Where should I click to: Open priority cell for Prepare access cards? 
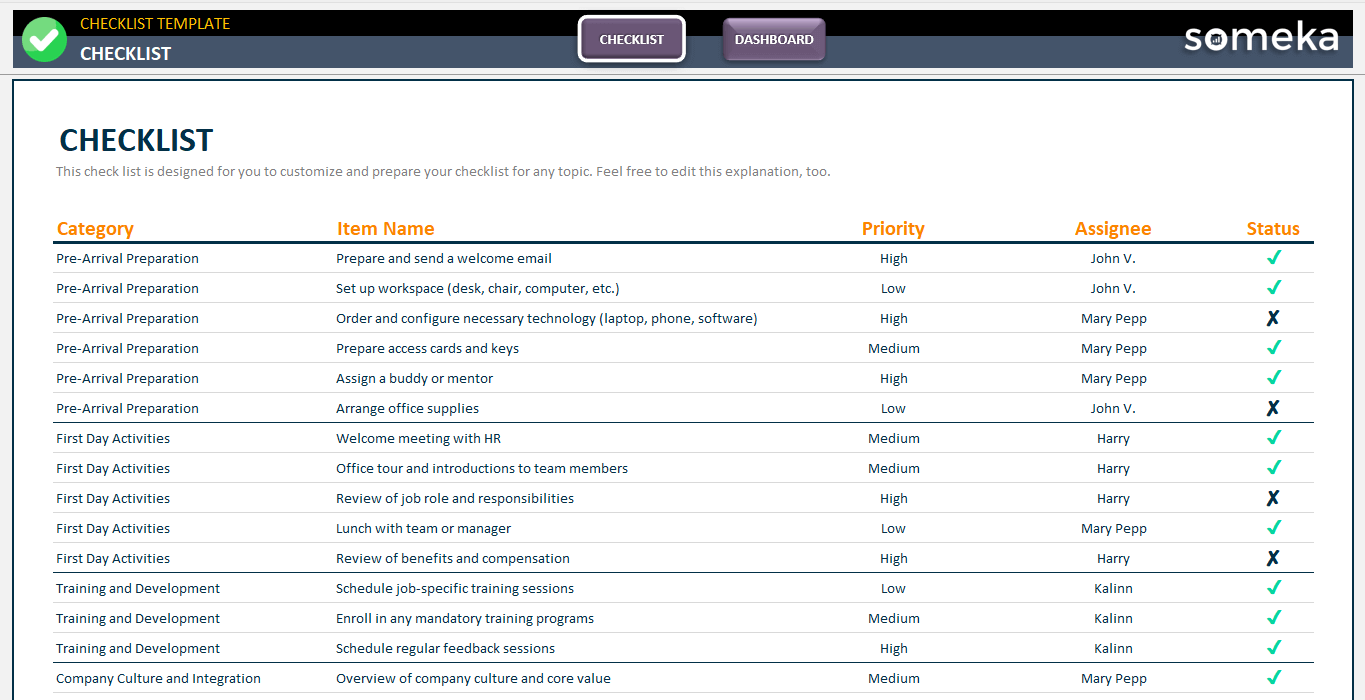[x=893, y=348]
